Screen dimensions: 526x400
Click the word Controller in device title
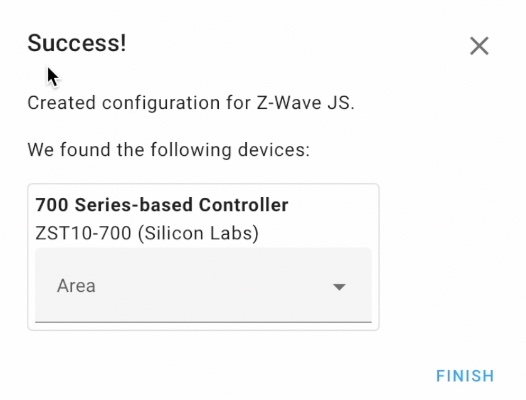tap(244, 205)
